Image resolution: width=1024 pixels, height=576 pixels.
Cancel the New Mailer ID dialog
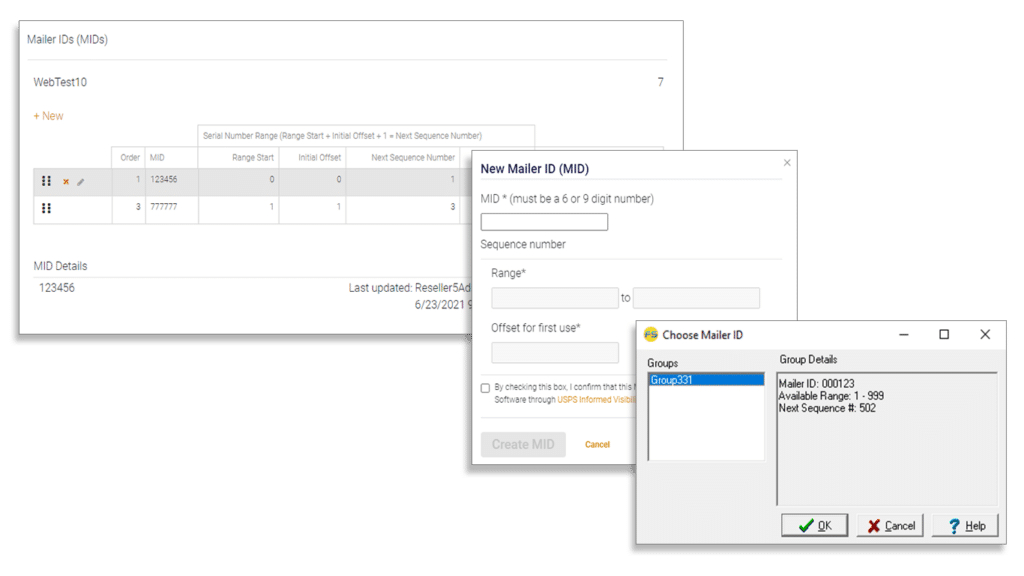597,444
